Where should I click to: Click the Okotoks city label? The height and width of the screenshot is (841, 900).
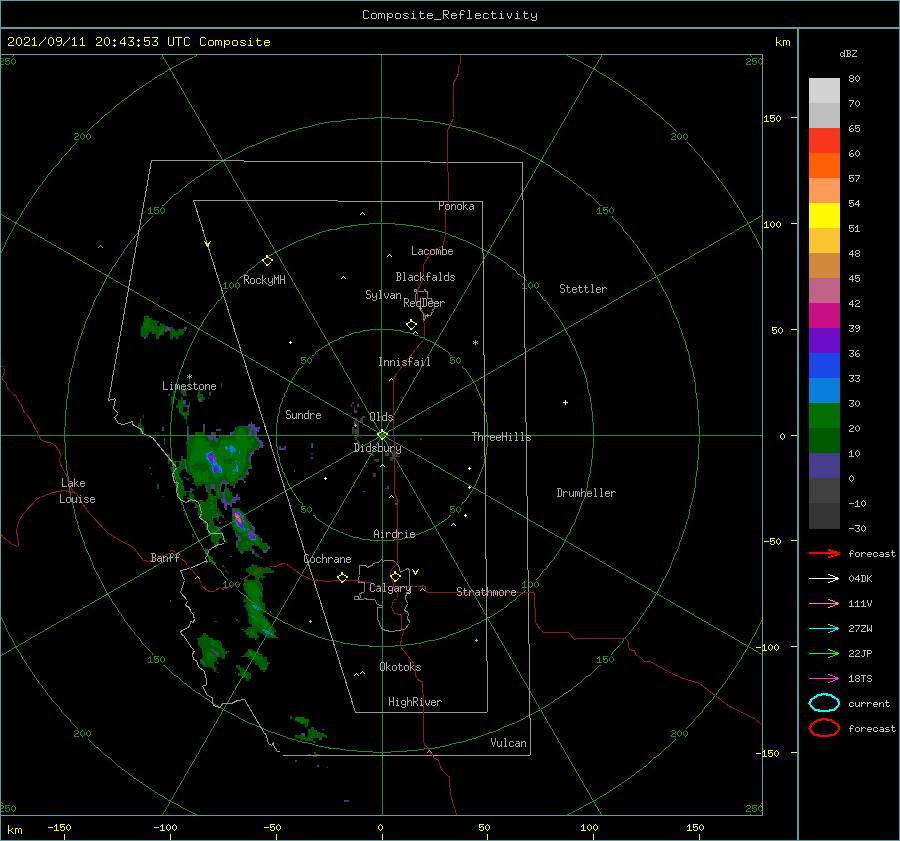pyautogui.click(x=400, y=667)
